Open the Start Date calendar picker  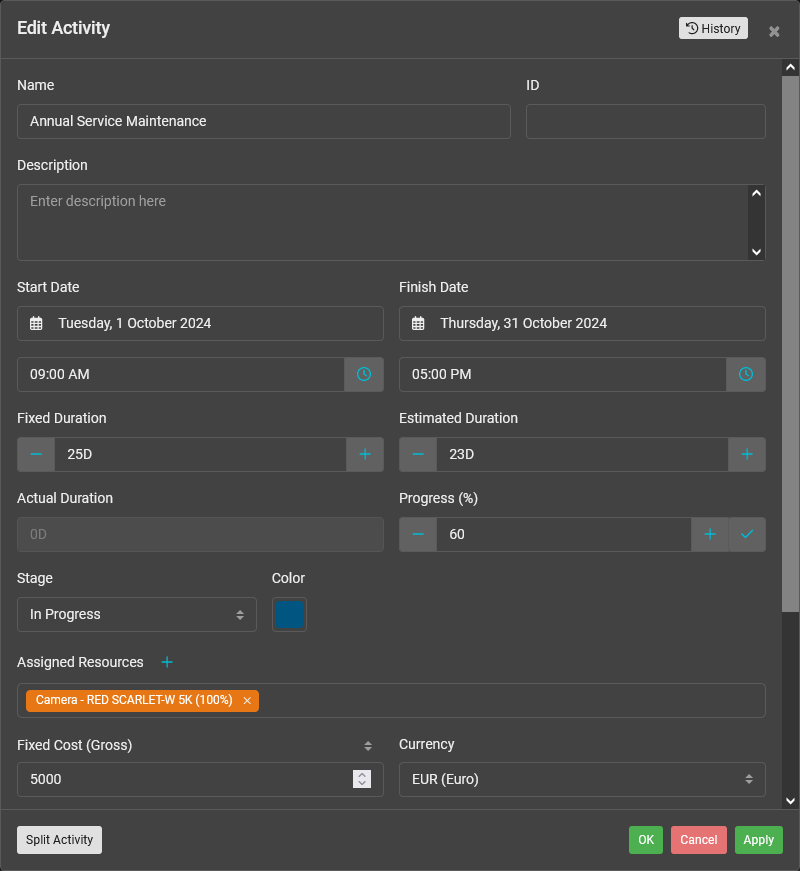coord(37,323)
